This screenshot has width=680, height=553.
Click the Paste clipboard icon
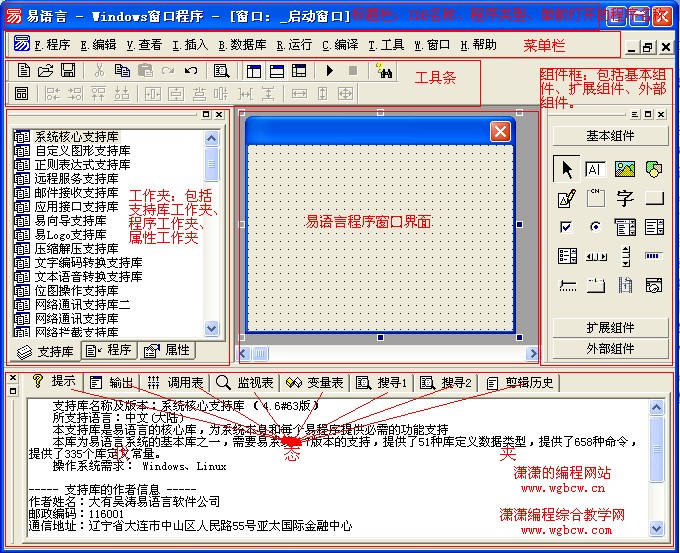click(145, 70)
